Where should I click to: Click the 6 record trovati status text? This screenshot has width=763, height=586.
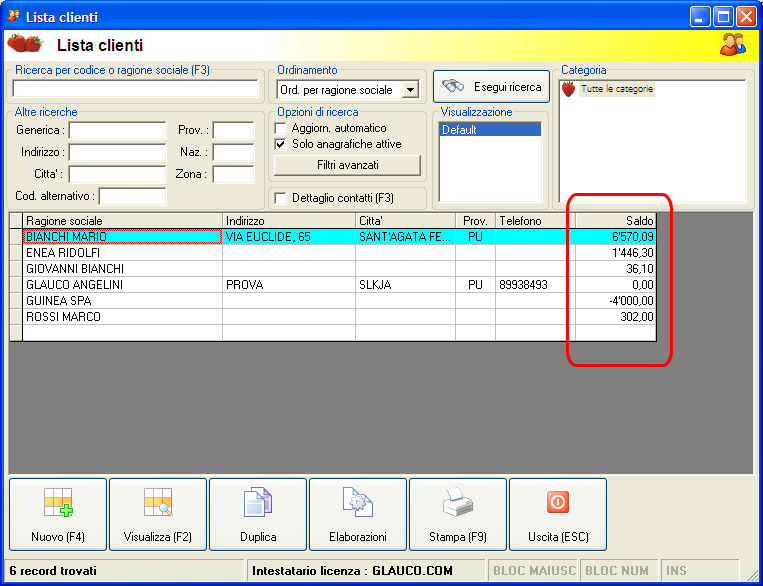point(53,571)
